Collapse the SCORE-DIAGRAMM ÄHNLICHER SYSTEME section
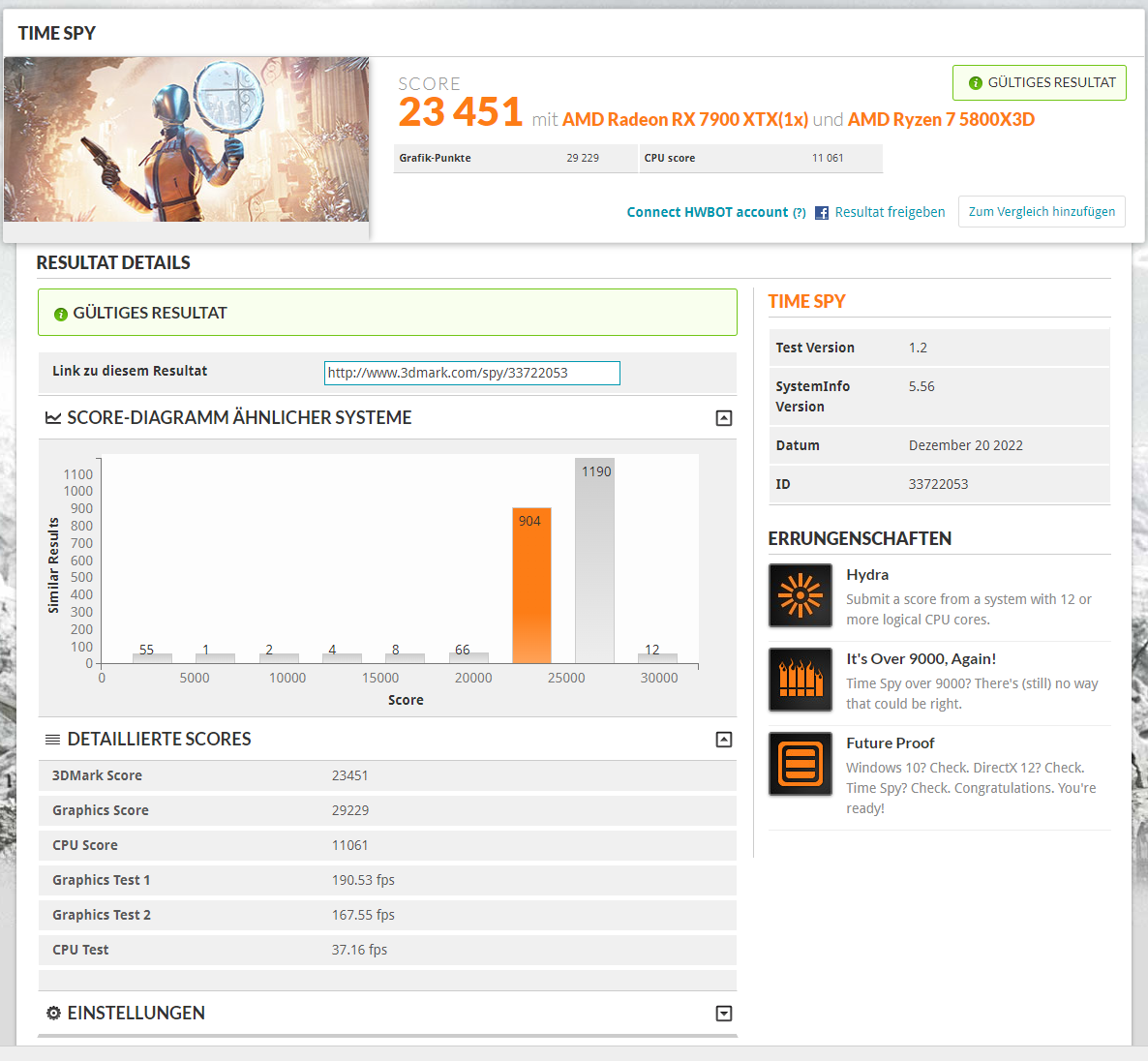This screenshot has height=1061, width=1148. [723, 418]
